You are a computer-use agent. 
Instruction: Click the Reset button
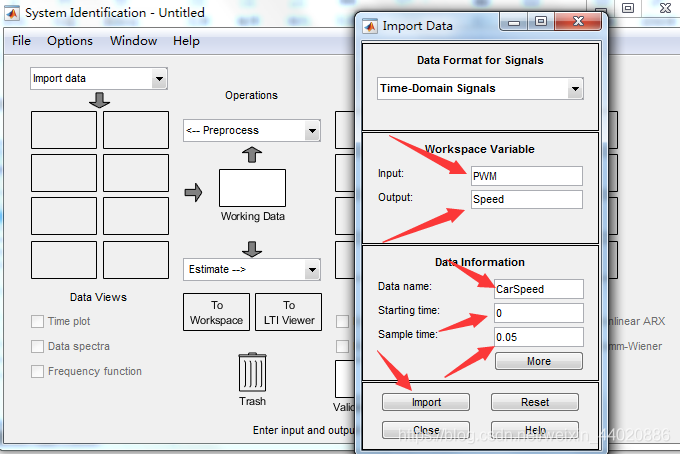coord(535,402)
